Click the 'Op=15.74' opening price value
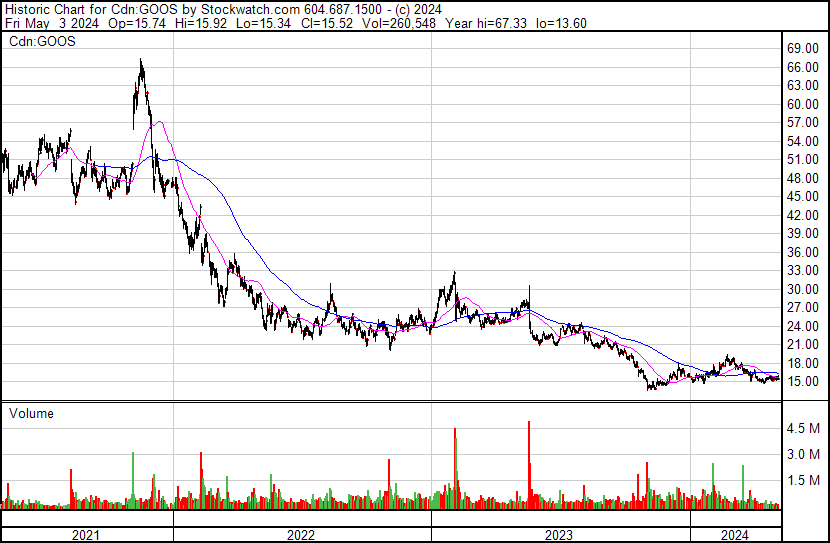The height and width of the screenshot is (543, 830). point(137,23)
